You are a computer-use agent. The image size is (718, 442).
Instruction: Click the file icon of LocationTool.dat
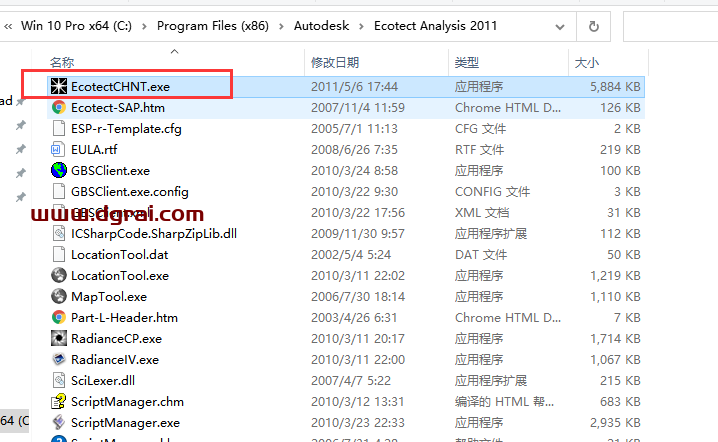tap(59, 254)
